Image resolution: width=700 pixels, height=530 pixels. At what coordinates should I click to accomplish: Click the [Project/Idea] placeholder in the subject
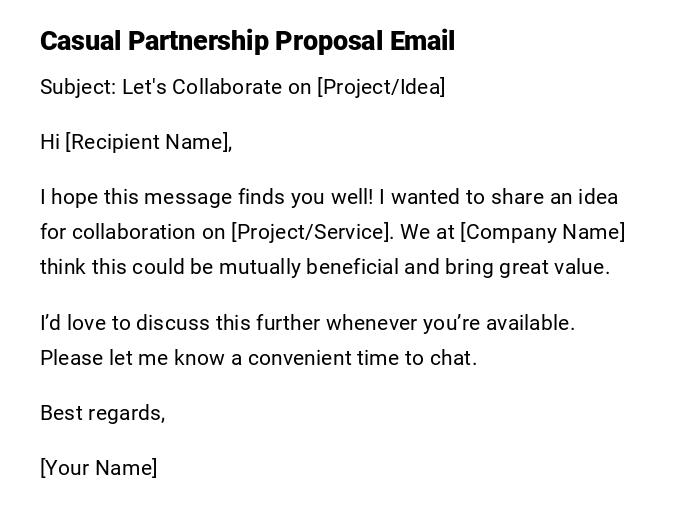click(x=381, y=87)
